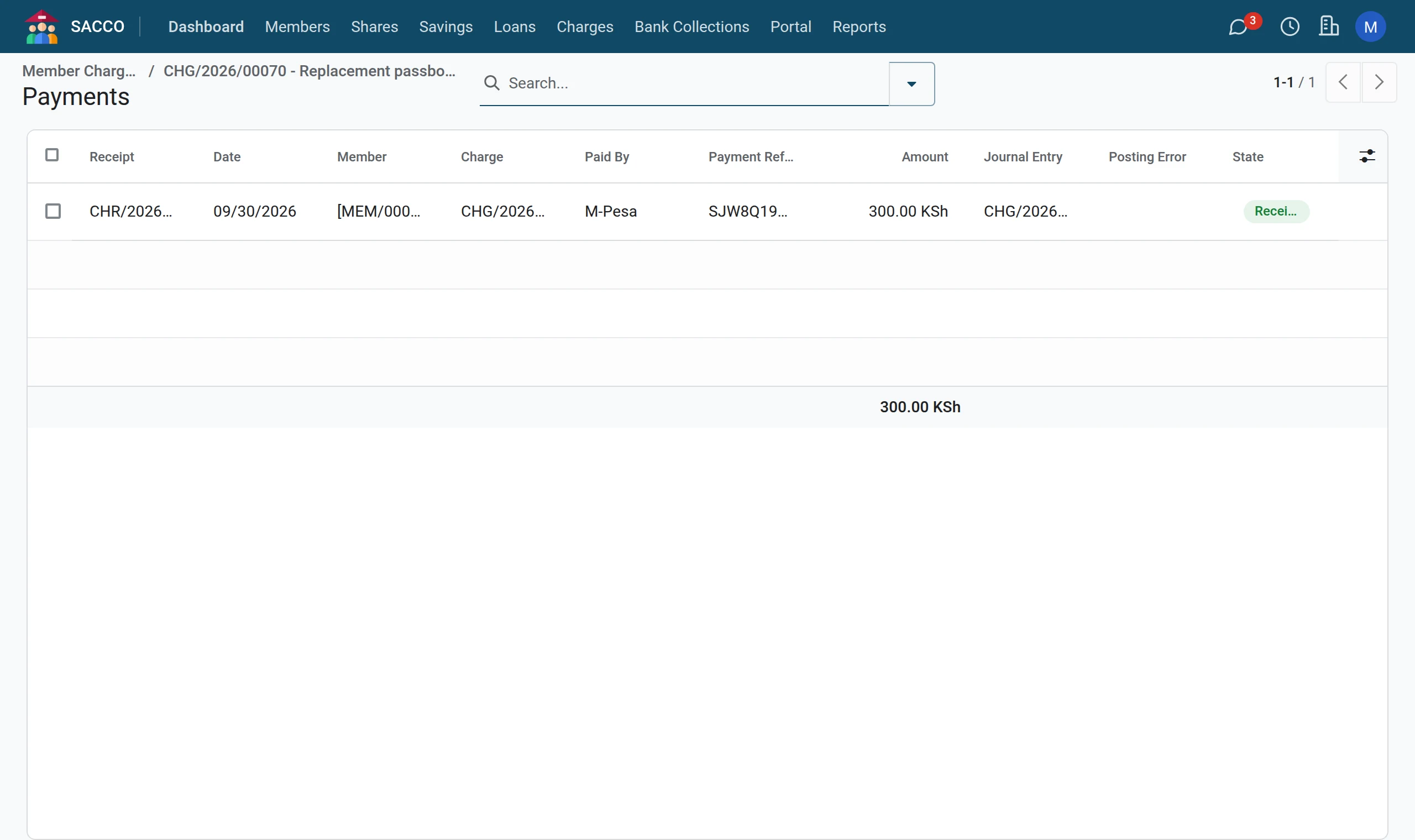The image size is (1415, 840).
Task: Sort by the Member column header
Action: (x=361, y=157)
